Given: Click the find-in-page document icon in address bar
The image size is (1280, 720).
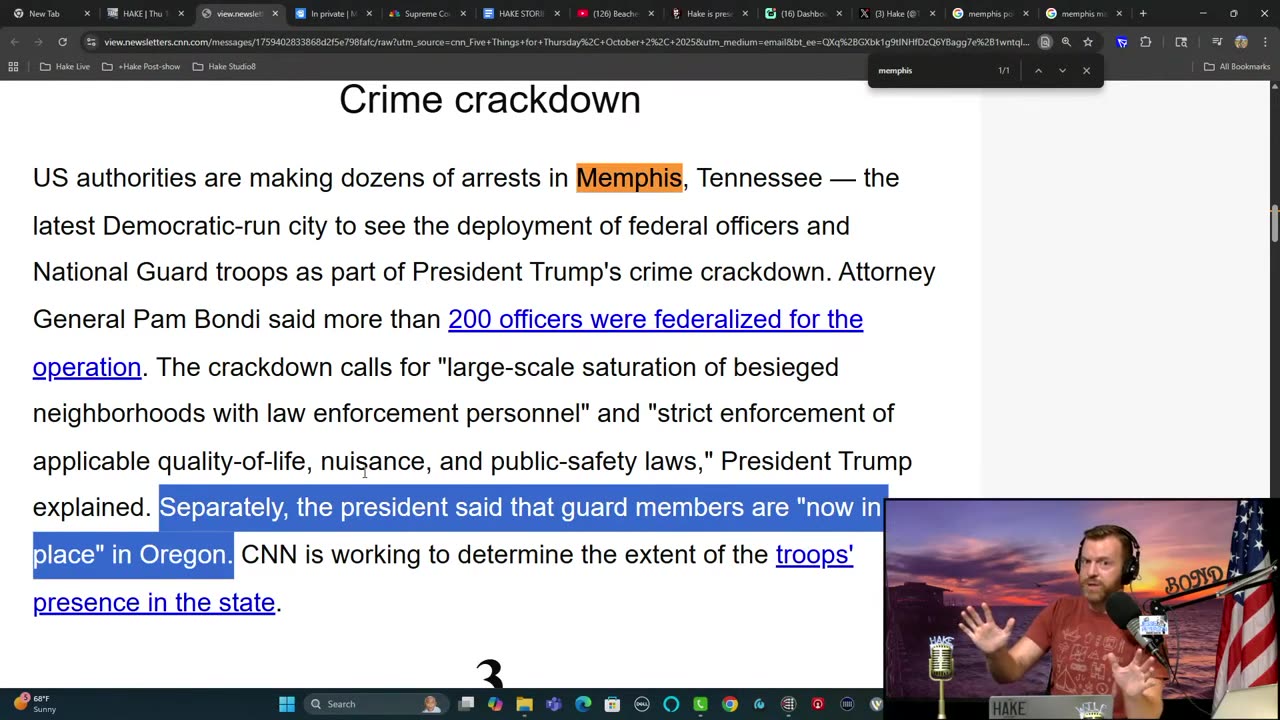Looking at the screenshot, I should pos(1045,42).
